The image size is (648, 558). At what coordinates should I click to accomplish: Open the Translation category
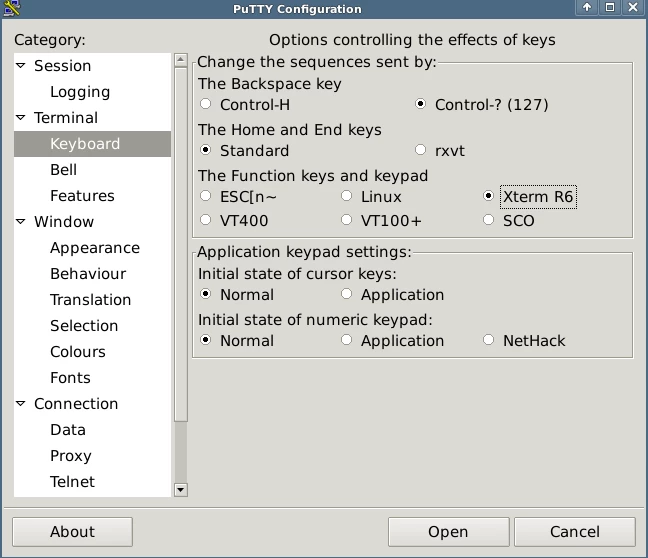point(91,300)
